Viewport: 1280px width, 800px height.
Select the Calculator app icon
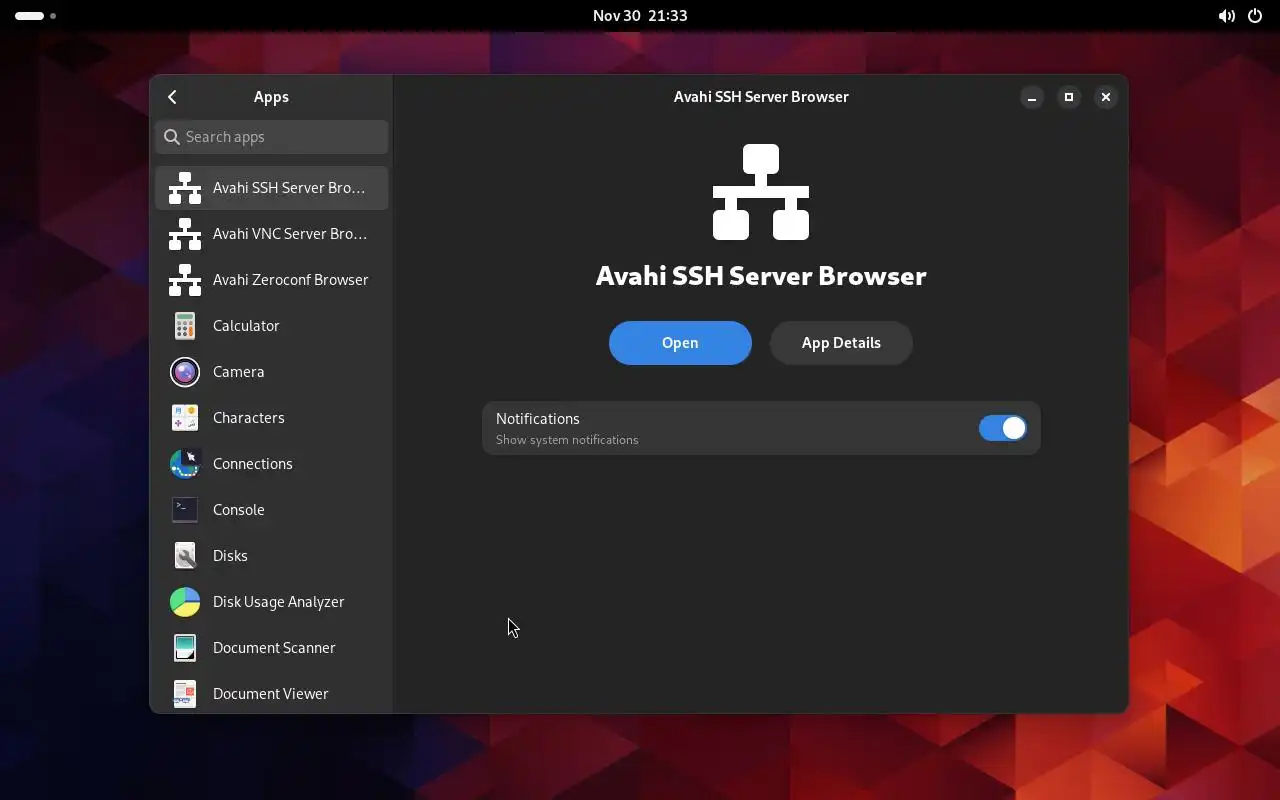(x=185, y=326)
